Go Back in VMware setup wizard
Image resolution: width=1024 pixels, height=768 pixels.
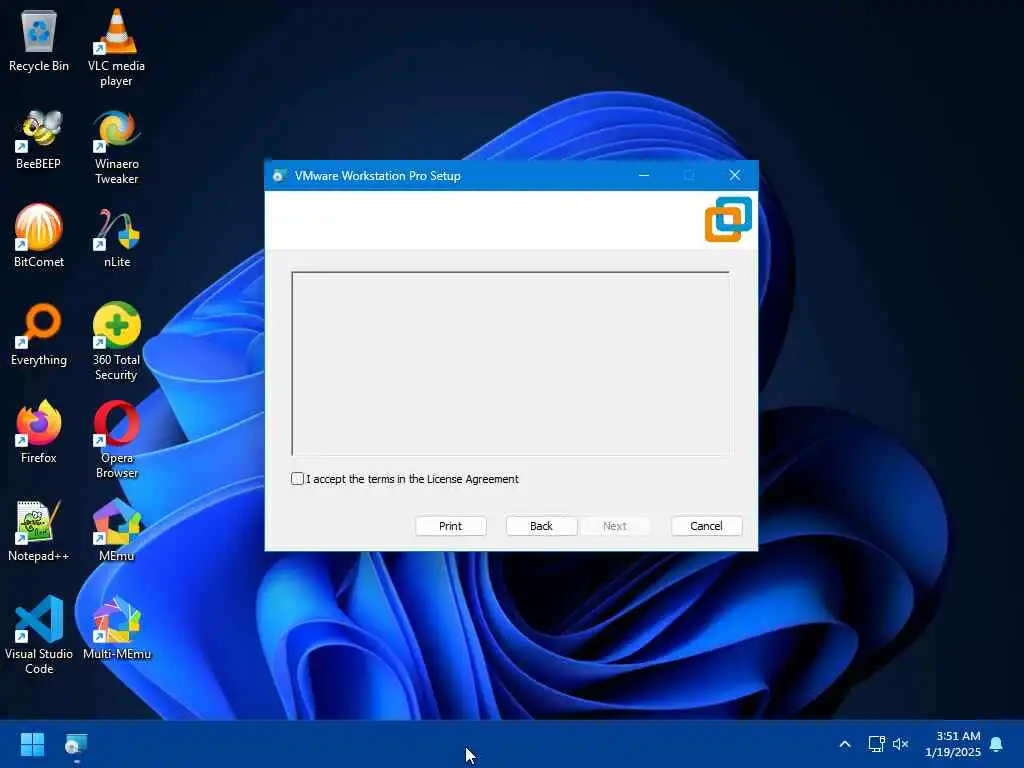tap(541, 526)
